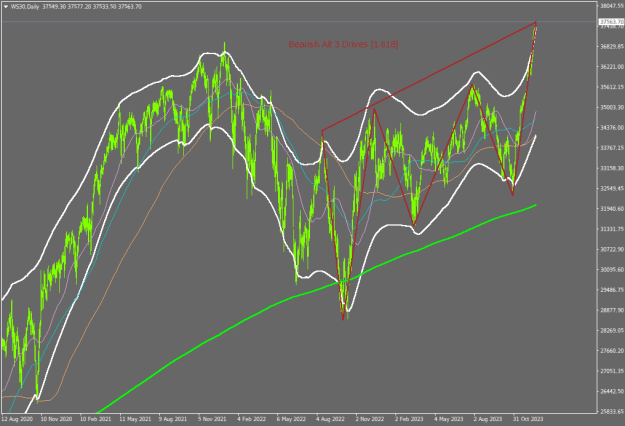Click the 38047.55 price axis label
This screenshot has height=426, width=625.
click(612, 6)
